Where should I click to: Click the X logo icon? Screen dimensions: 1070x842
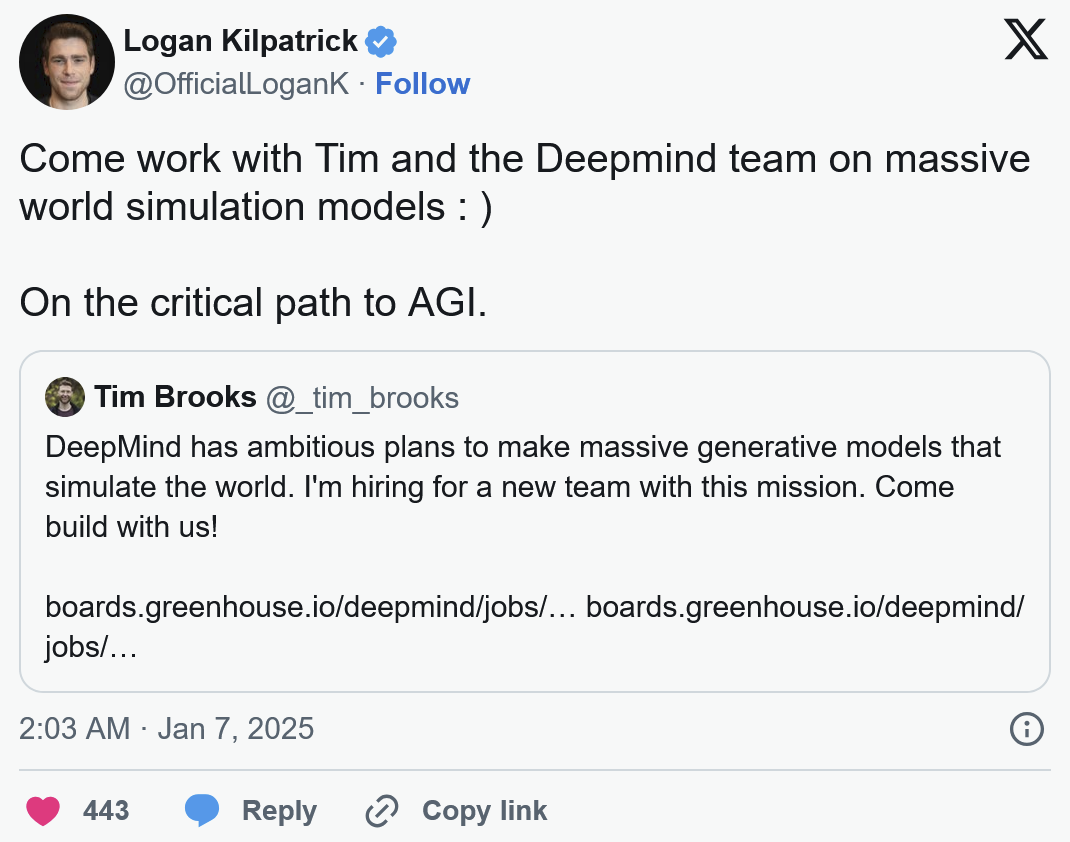click(x=1025, y=41)
